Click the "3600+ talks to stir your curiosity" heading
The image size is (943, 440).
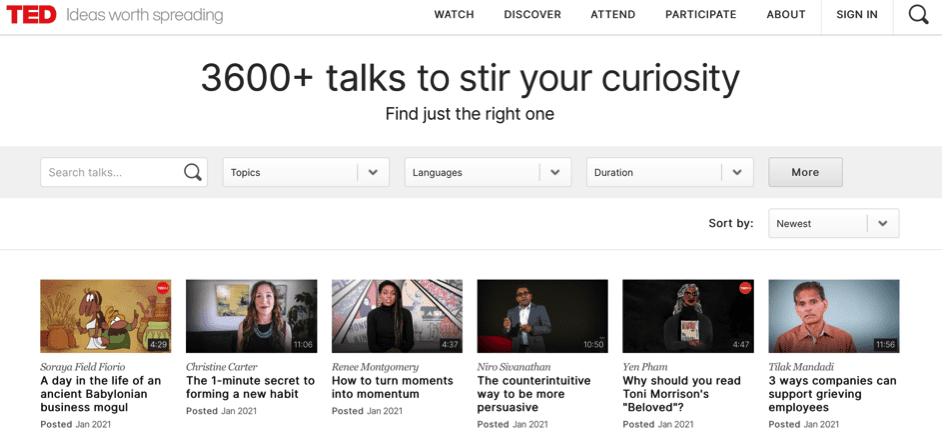click(470, 78)
